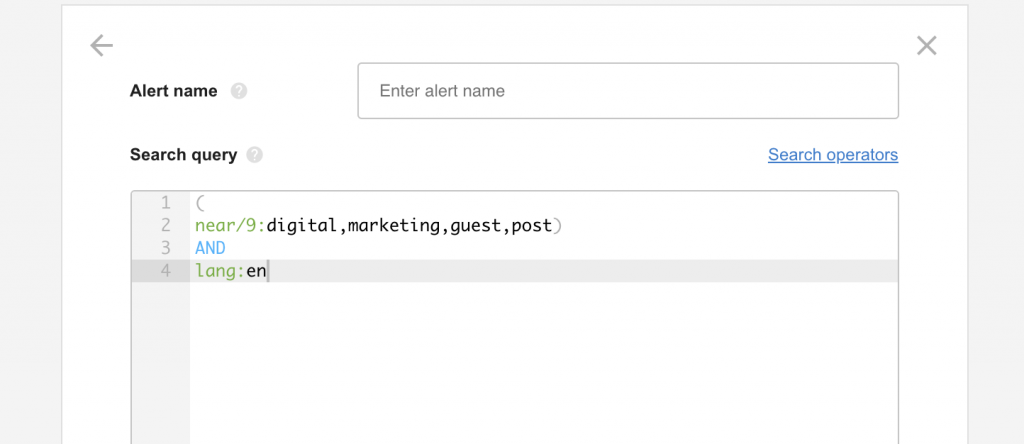Close the alert dialog with X

point(927,45)
